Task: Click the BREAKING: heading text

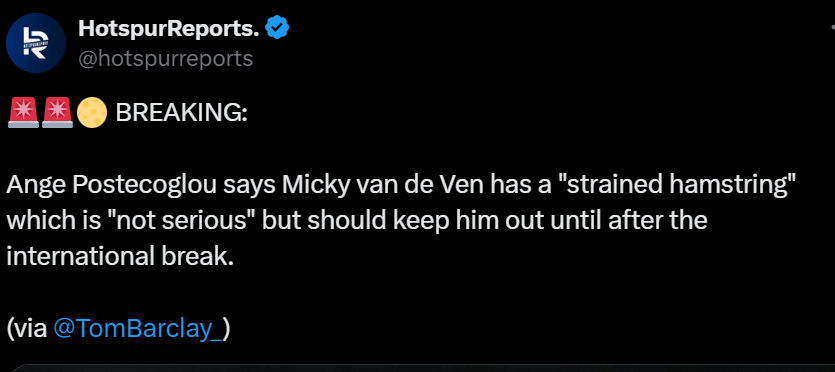Action: (x=182, y=113)
